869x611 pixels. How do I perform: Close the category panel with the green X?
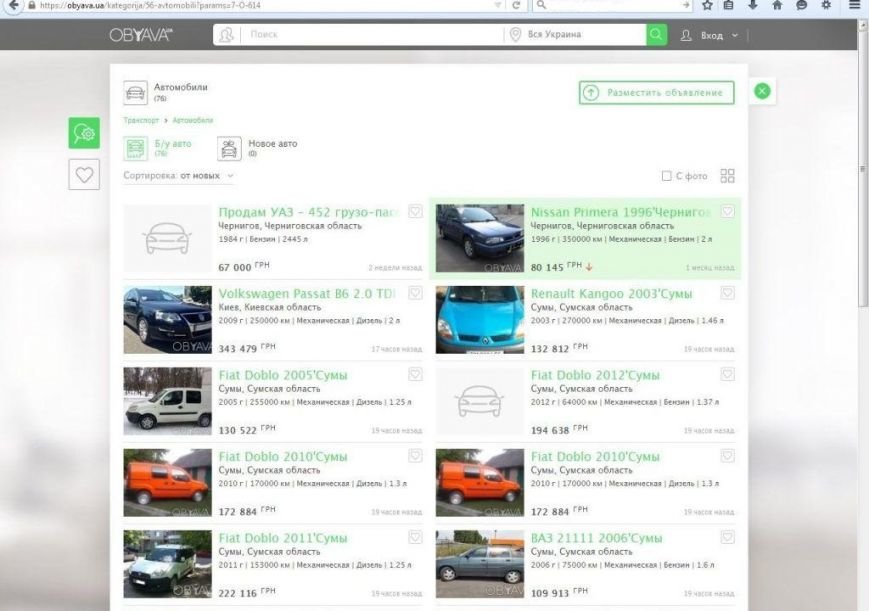(x=762, y=91)
